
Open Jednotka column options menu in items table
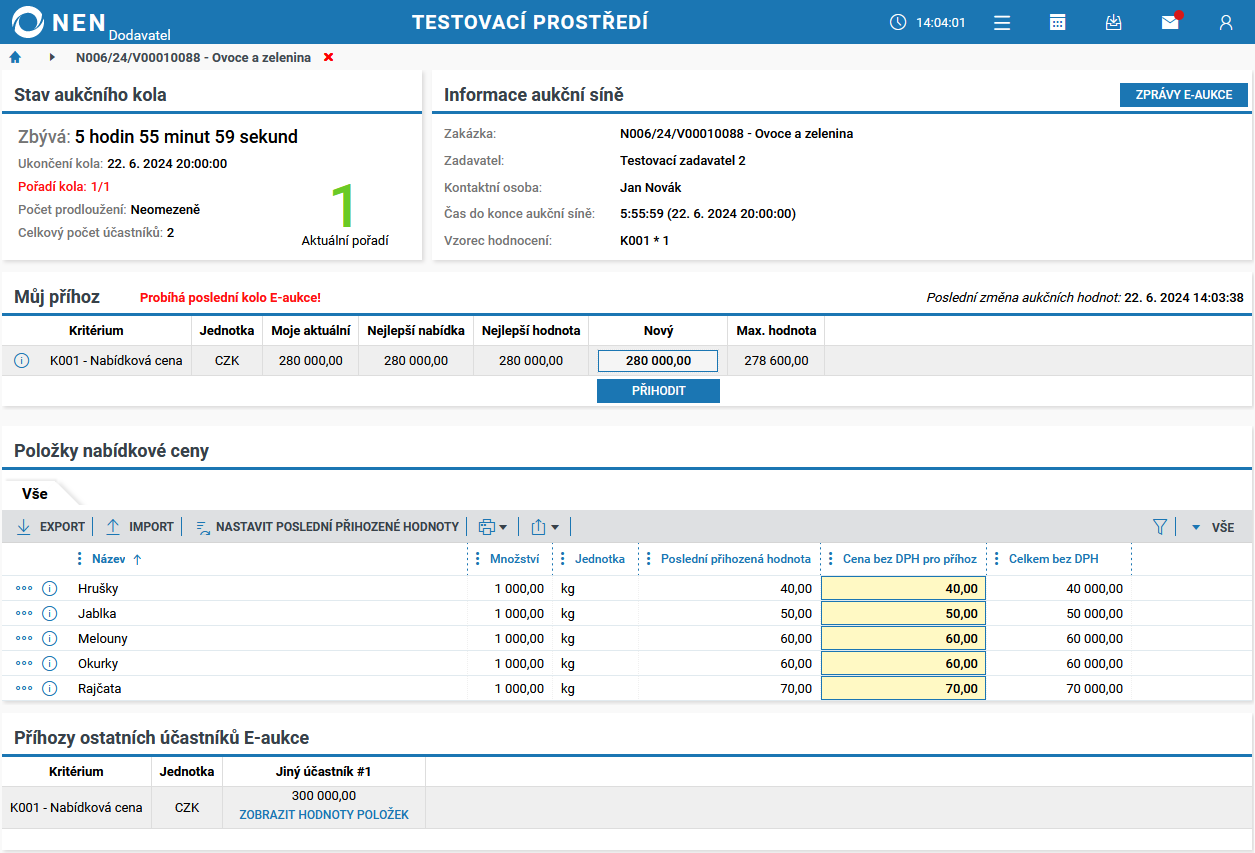(x=563, y=559)
